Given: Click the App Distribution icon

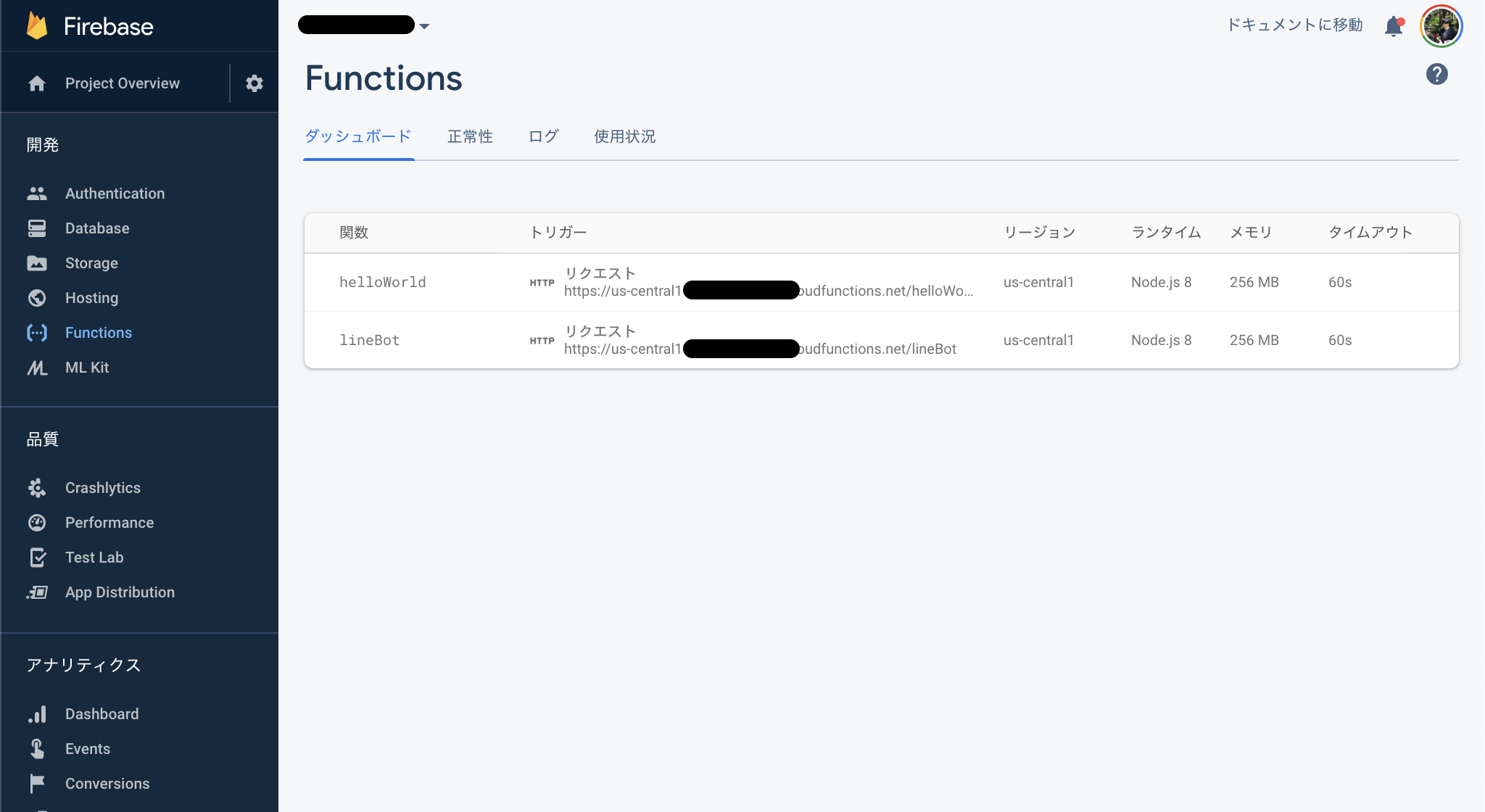Looking at the screenshot, I should tap(37, 592).
